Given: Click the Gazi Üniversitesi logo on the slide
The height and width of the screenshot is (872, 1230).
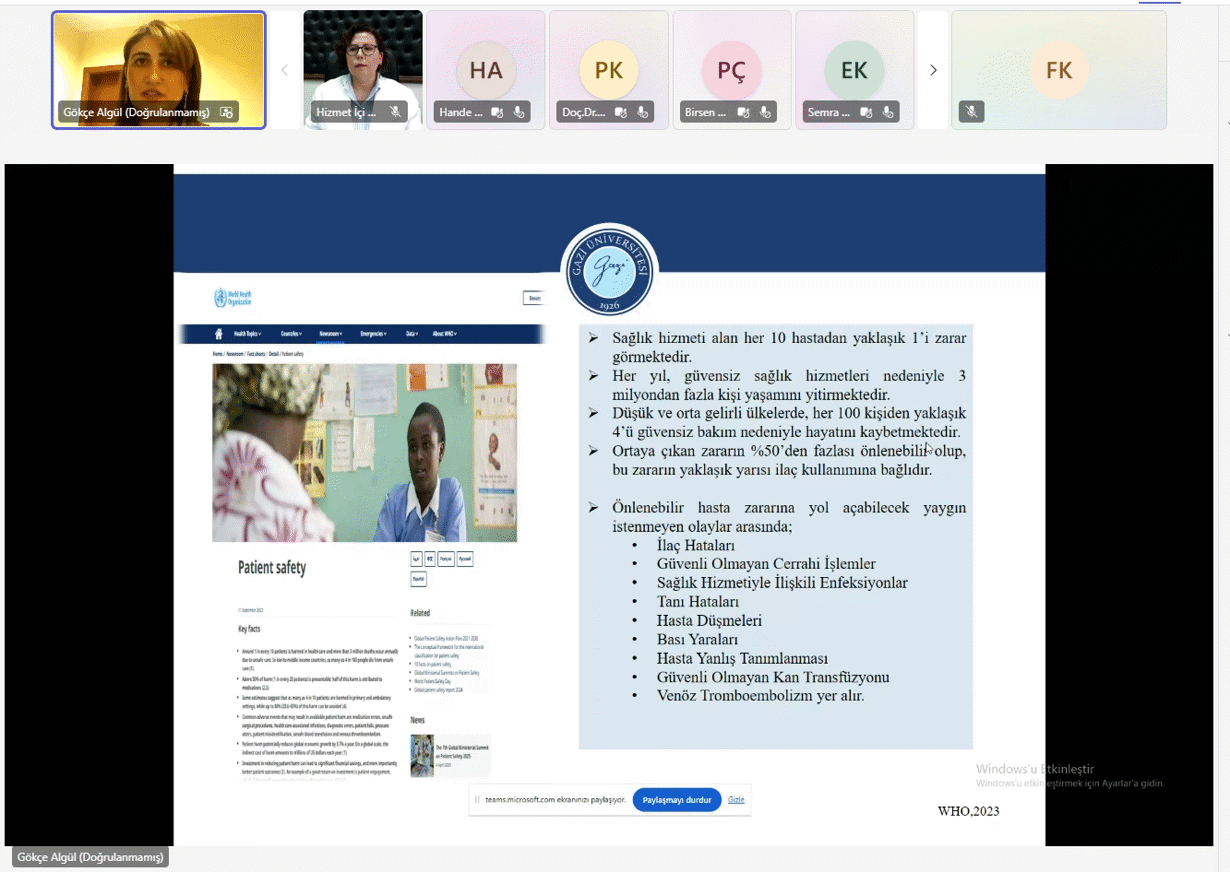Looking at the screenshot, I should pos(608,271).
